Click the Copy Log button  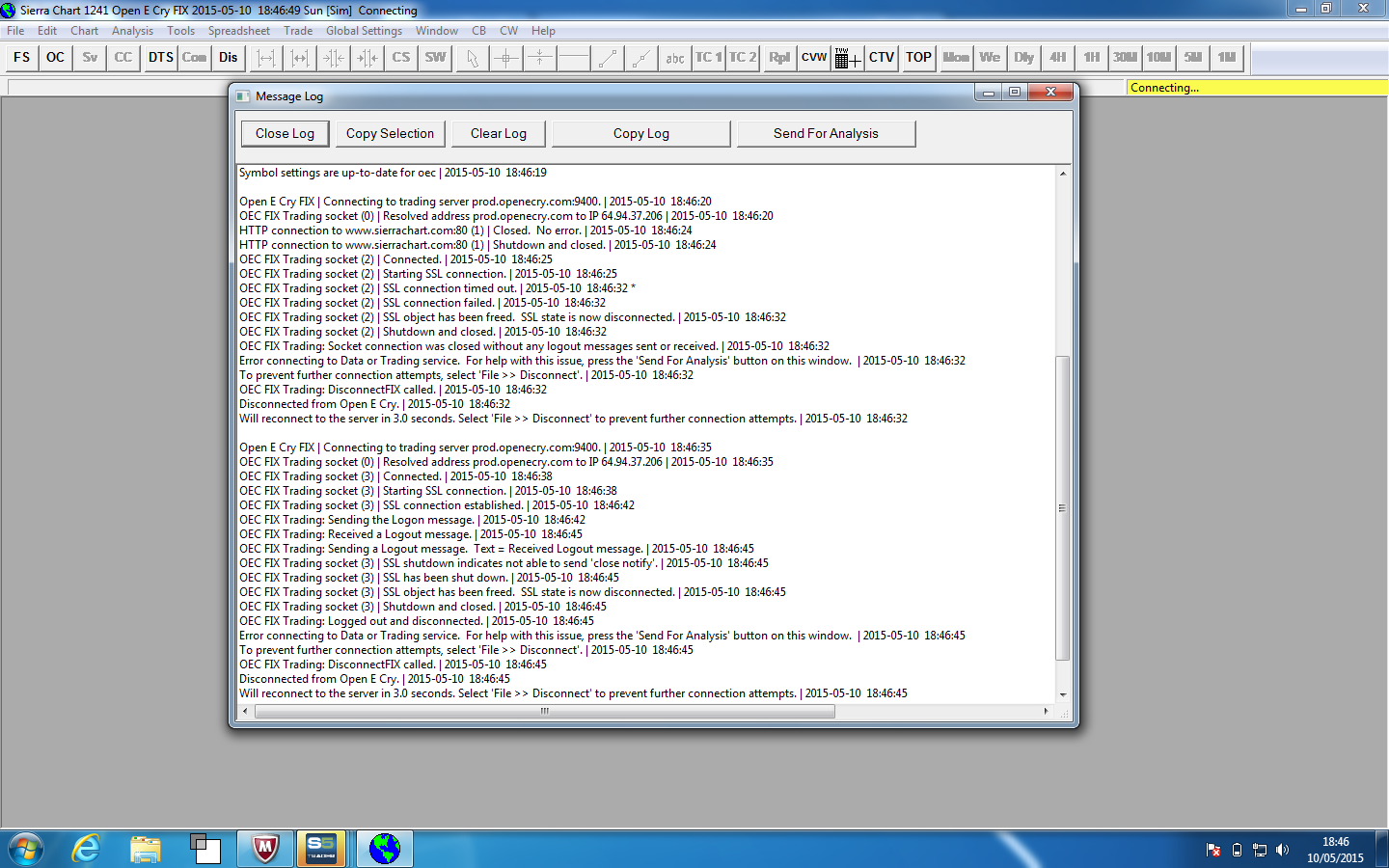click(x=641, y=133)
